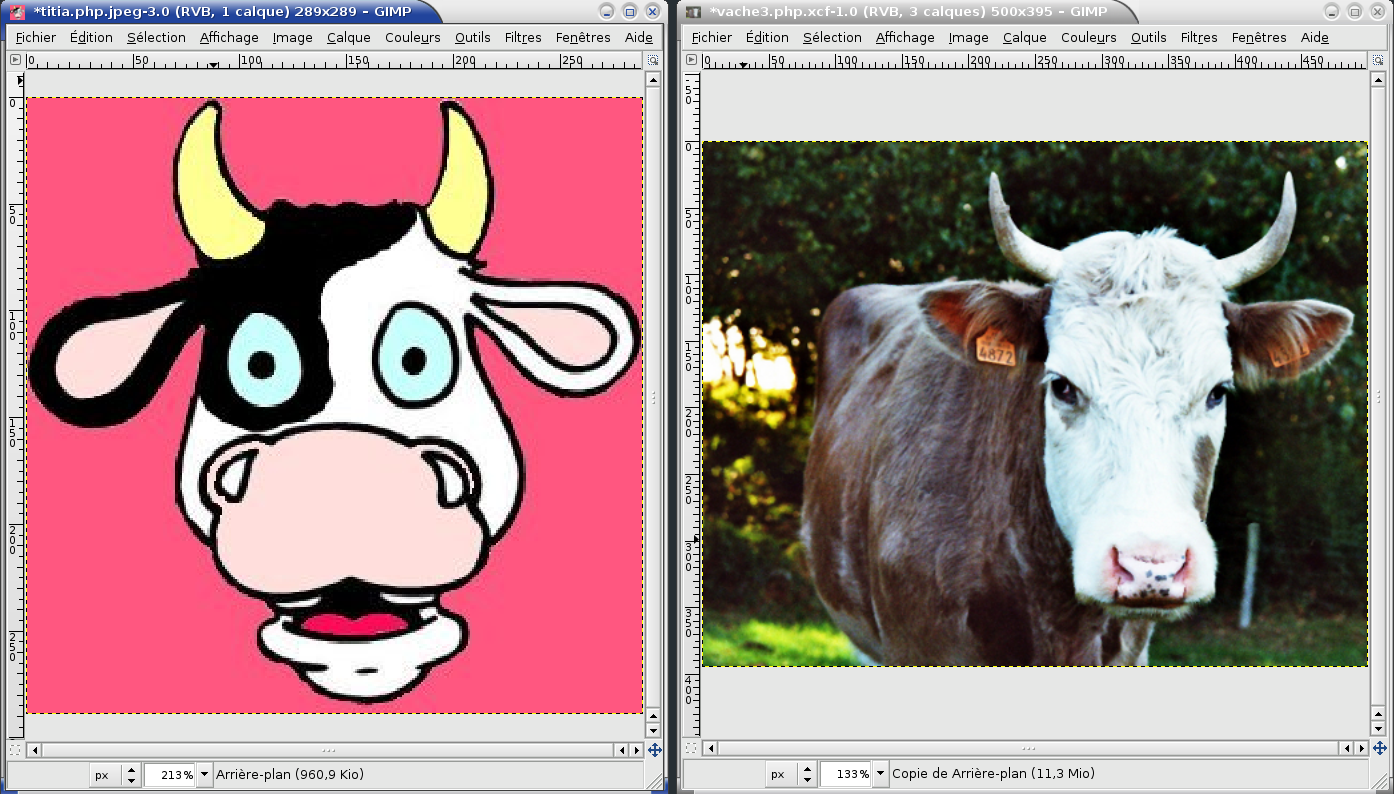Open Calque menu in vache3.php.xcf window
1394x794 pixels.
[1024, 37]
